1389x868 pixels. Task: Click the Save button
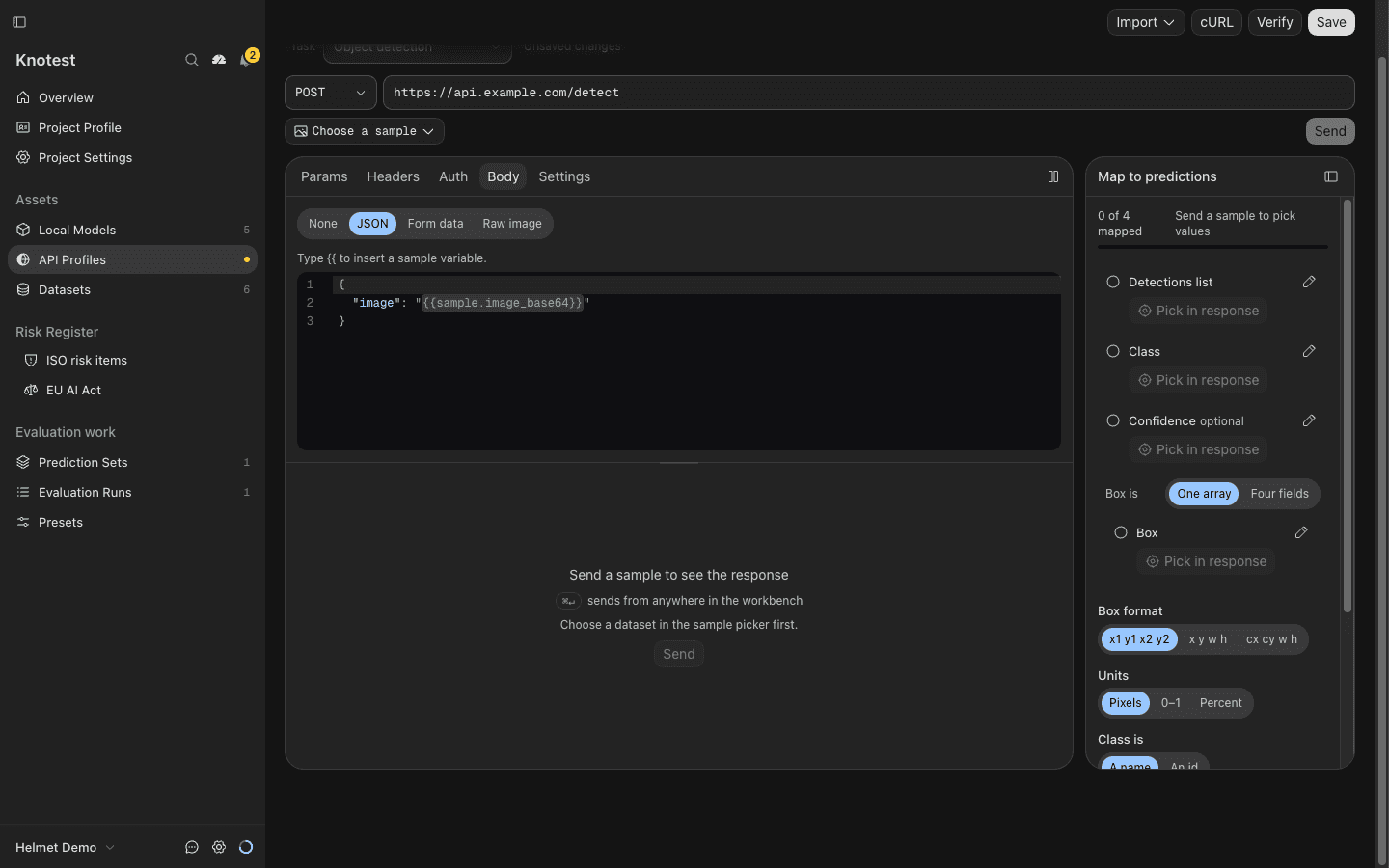[x=1331, y=22]
